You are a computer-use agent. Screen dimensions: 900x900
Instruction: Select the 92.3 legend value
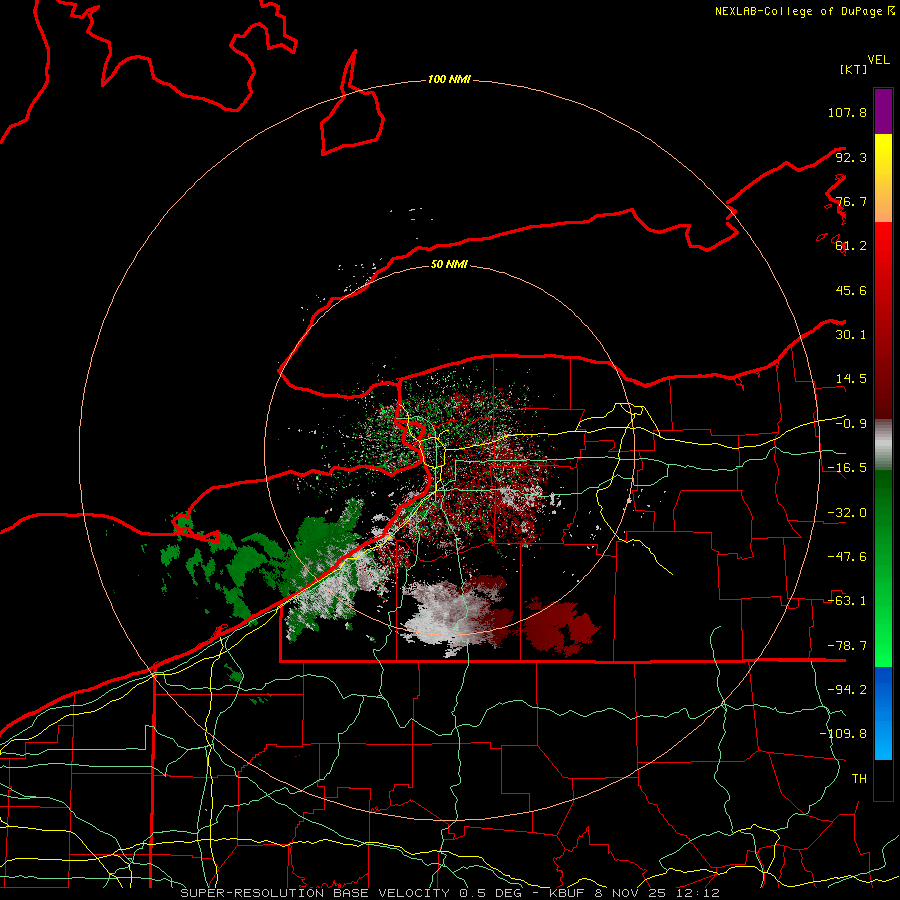(x=851, y=157)
